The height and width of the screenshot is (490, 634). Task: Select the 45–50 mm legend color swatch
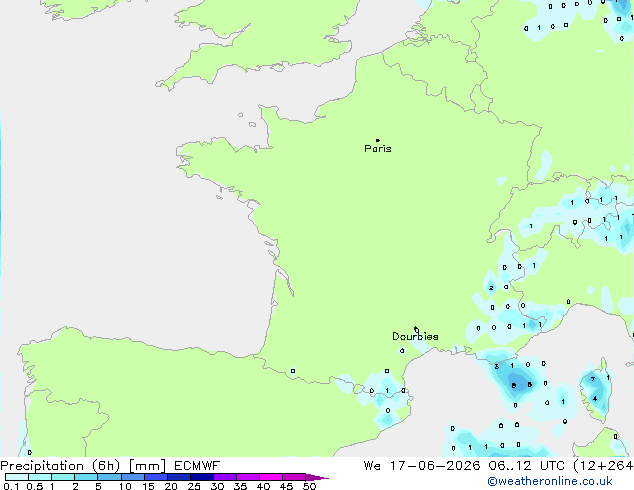pos(294,477)
